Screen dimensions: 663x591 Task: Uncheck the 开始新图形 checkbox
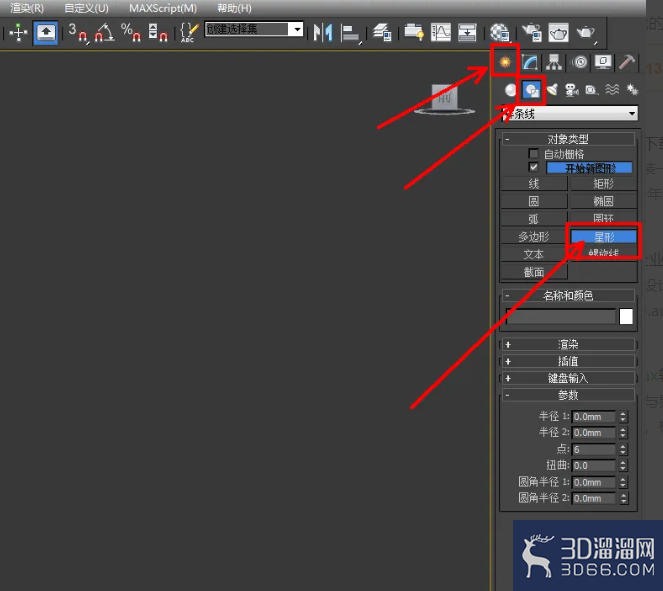[x=534, y=167]
